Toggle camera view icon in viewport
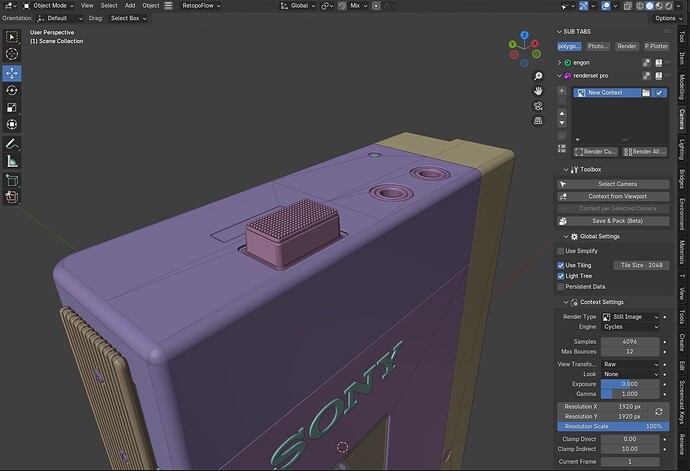 click(538, 106)
